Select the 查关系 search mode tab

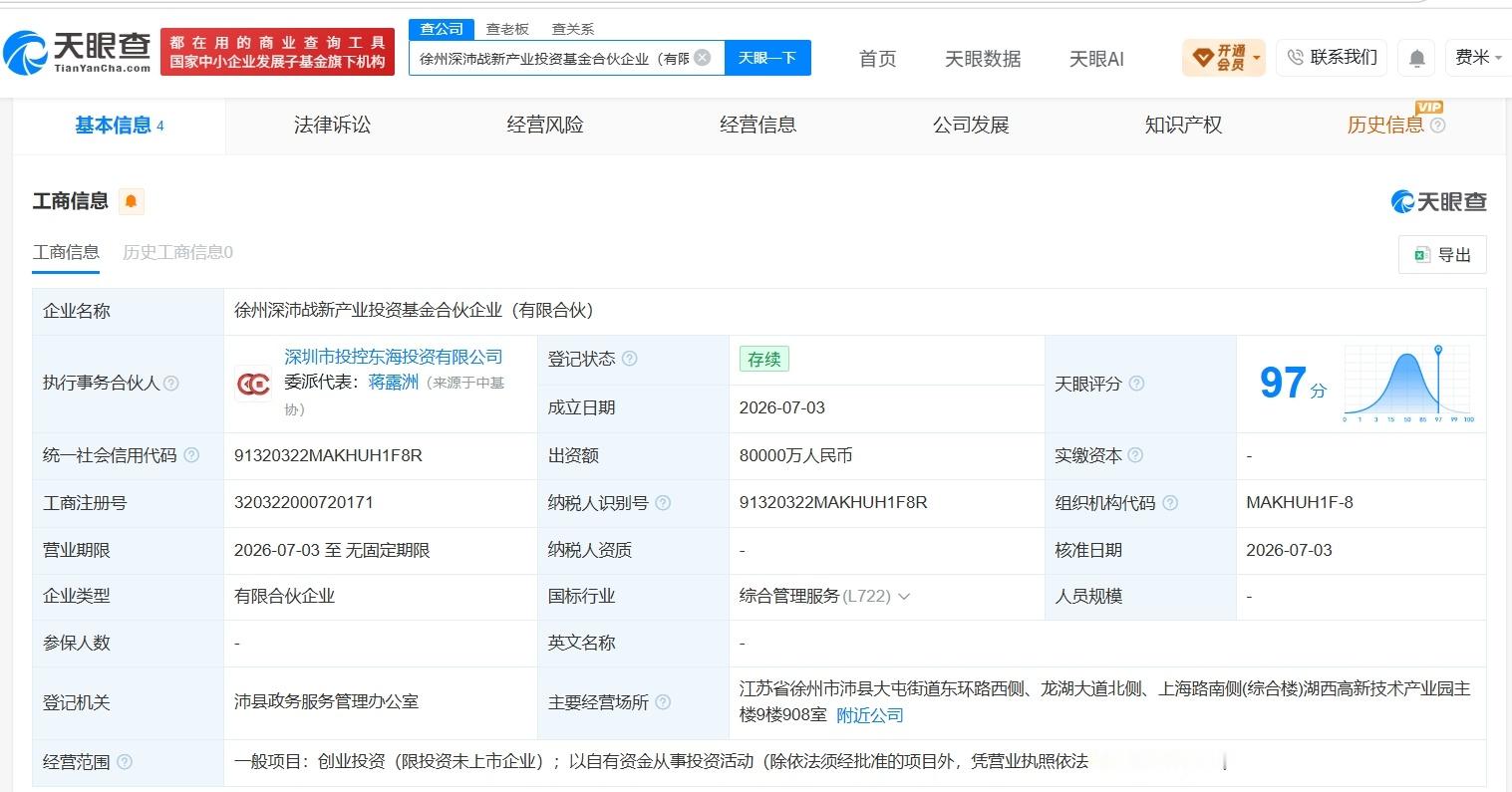[x=572, y=29]
